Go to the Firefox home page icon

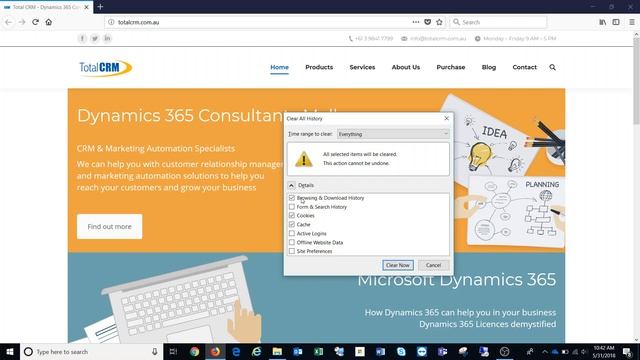tap(49, 22)
